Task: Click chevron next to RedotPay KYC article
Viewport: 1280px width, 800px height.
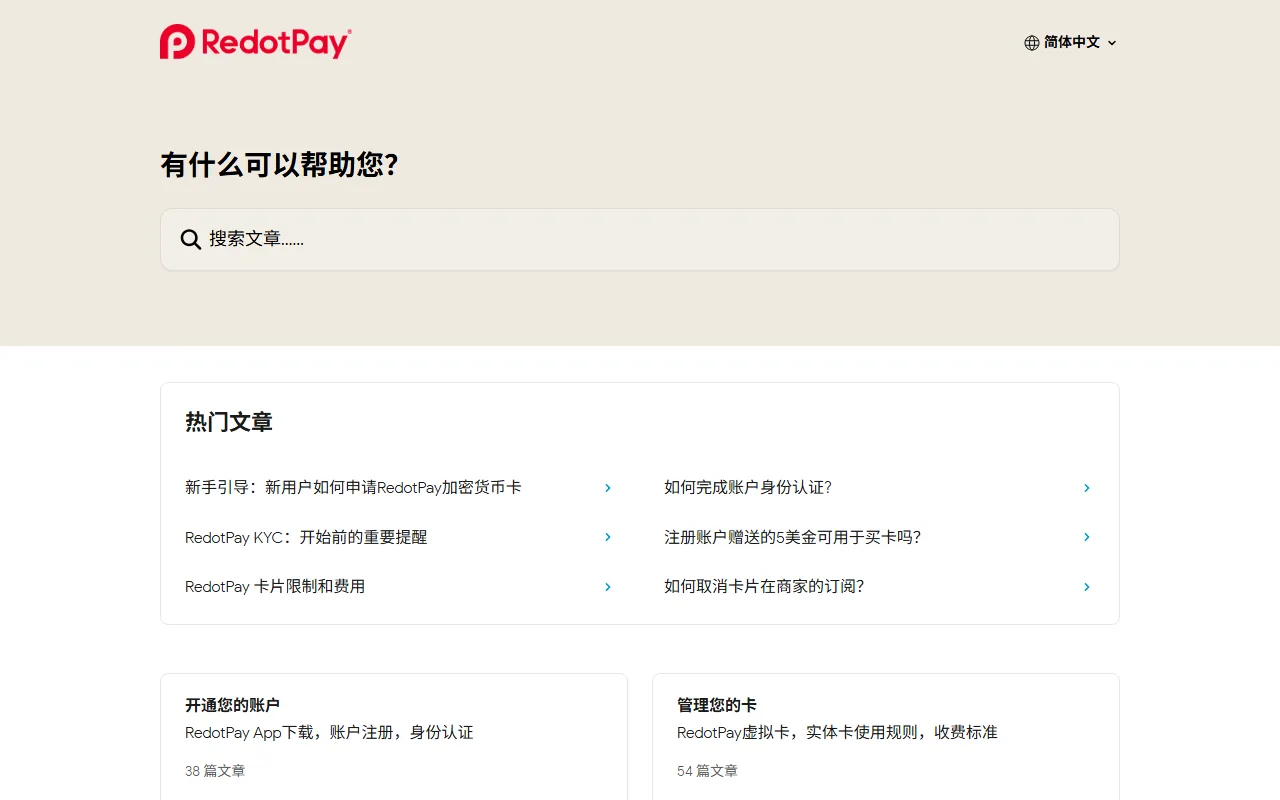Action: pyautogui.click(x=607, y=537)
